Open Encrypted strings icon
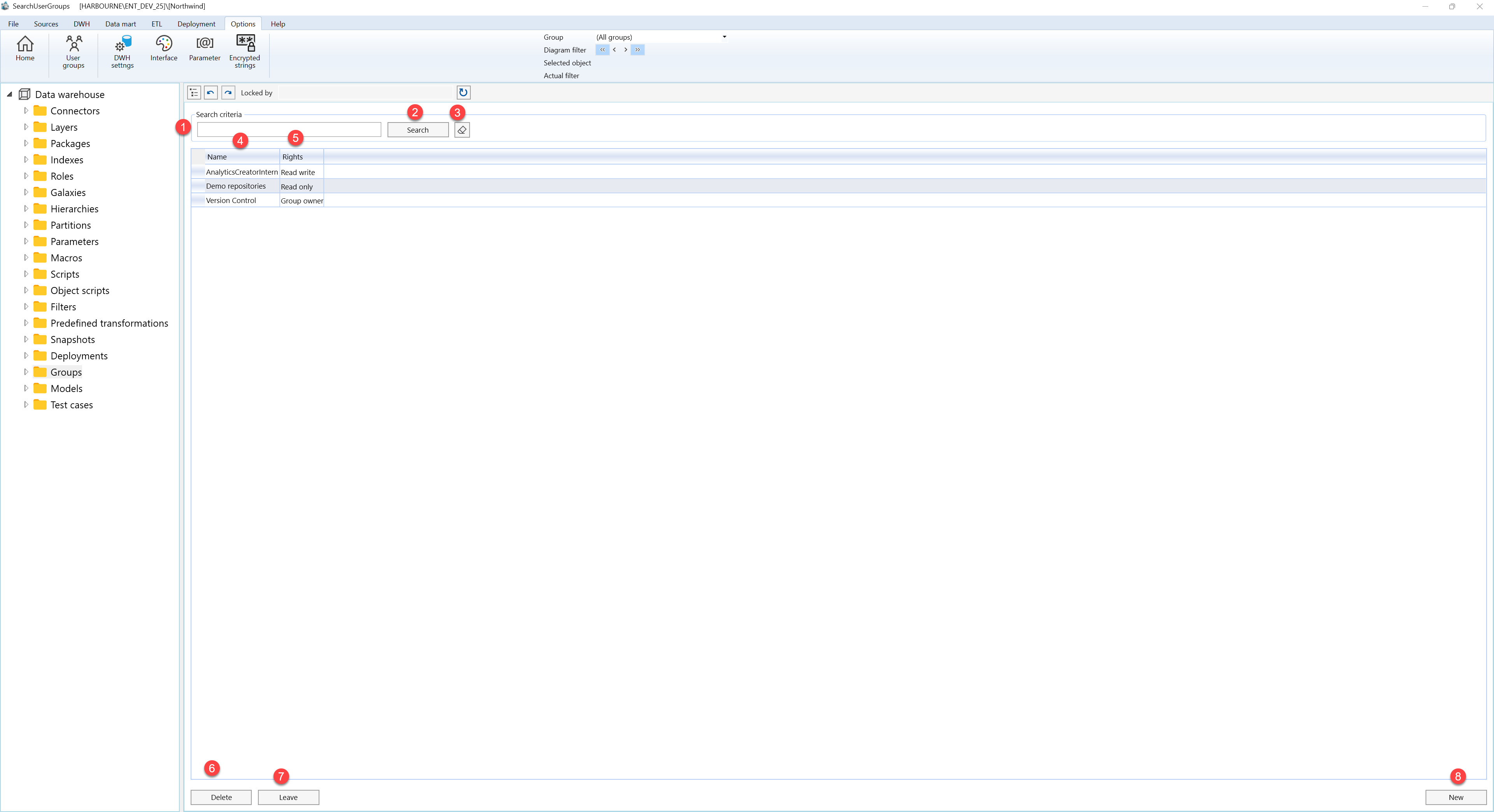 click(x=245, y=52)
